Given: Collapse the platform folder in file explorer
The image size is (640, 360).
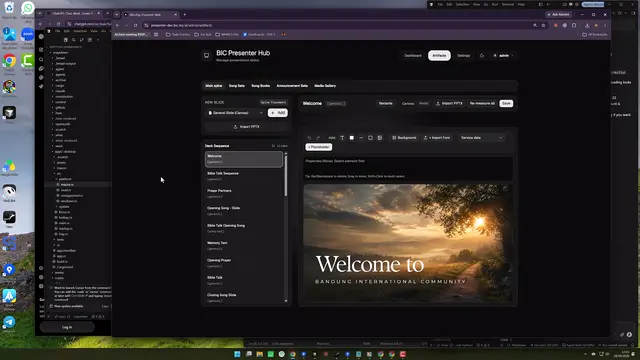Looking at the screenshot, I should (64, 179).
